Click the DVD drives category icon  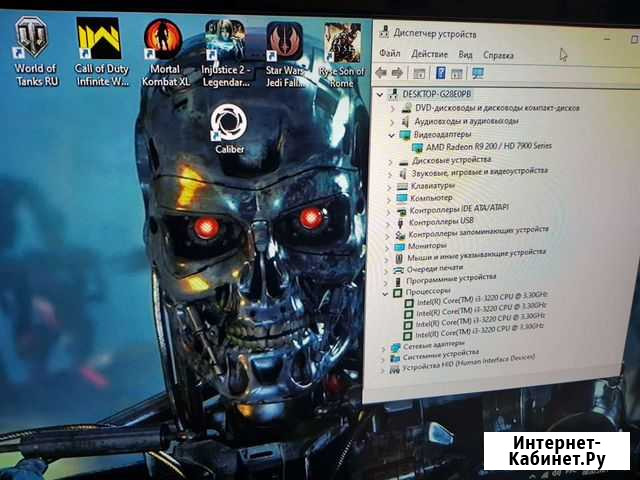coord(407,108)
